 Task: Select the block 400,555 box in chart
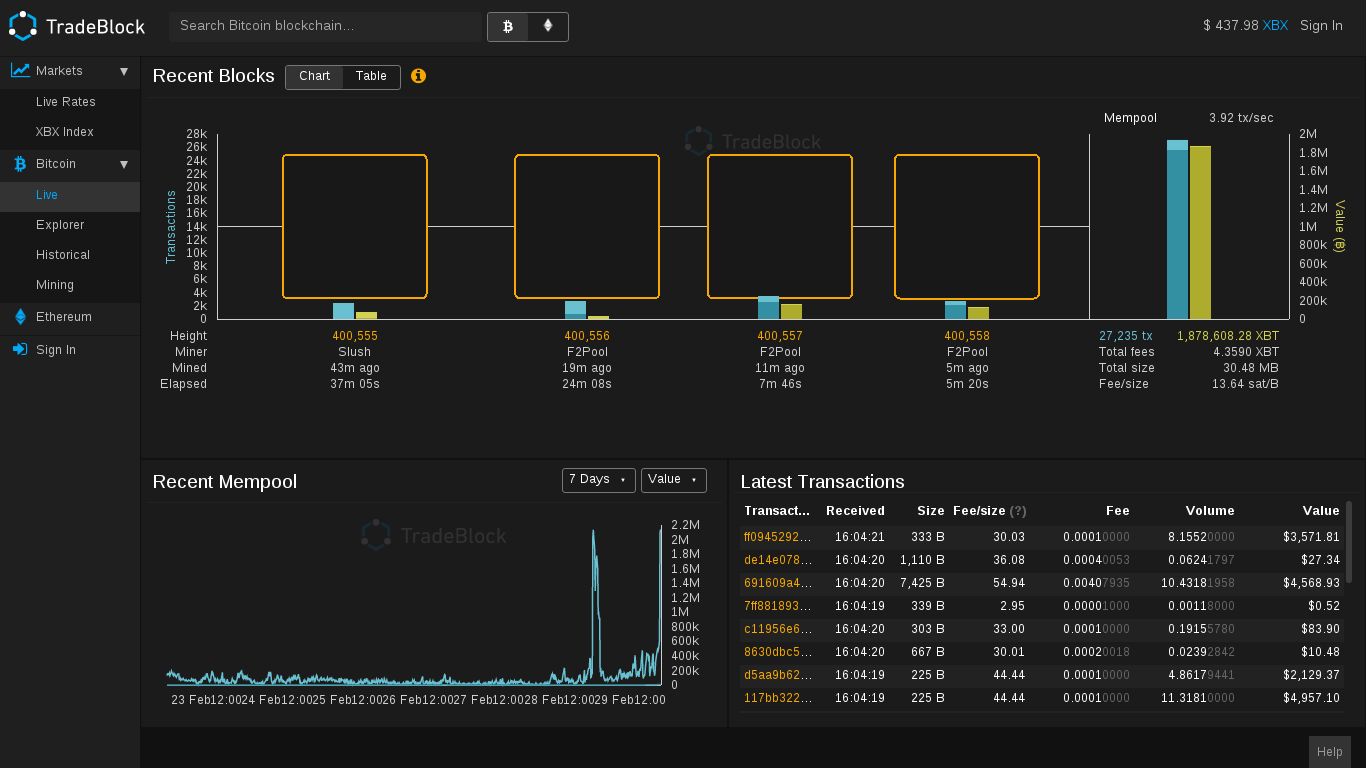click(355, 227)
